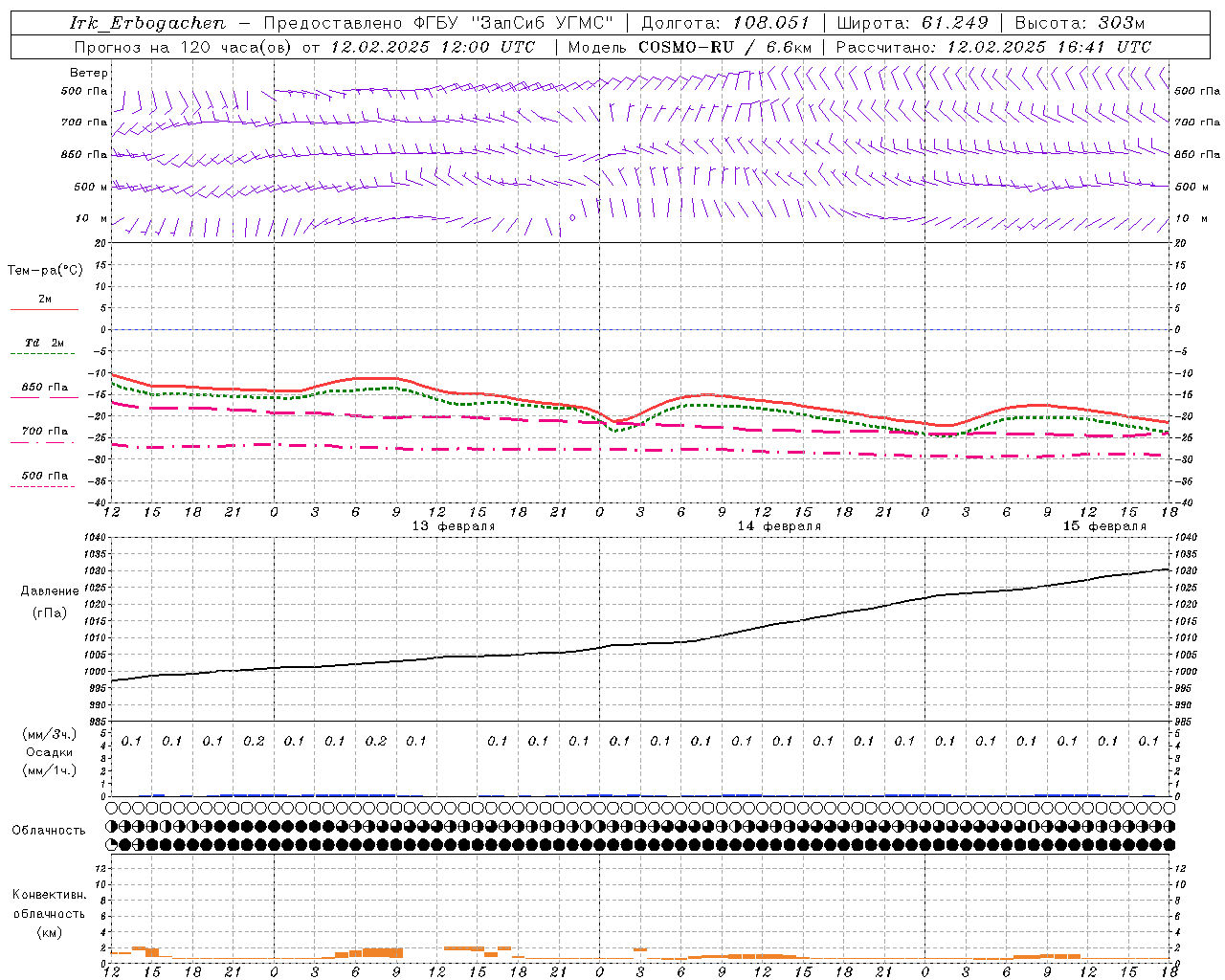Click the 14 февраля date label
The height and width of the screenshot is (980, 1225).
(779, 526)
